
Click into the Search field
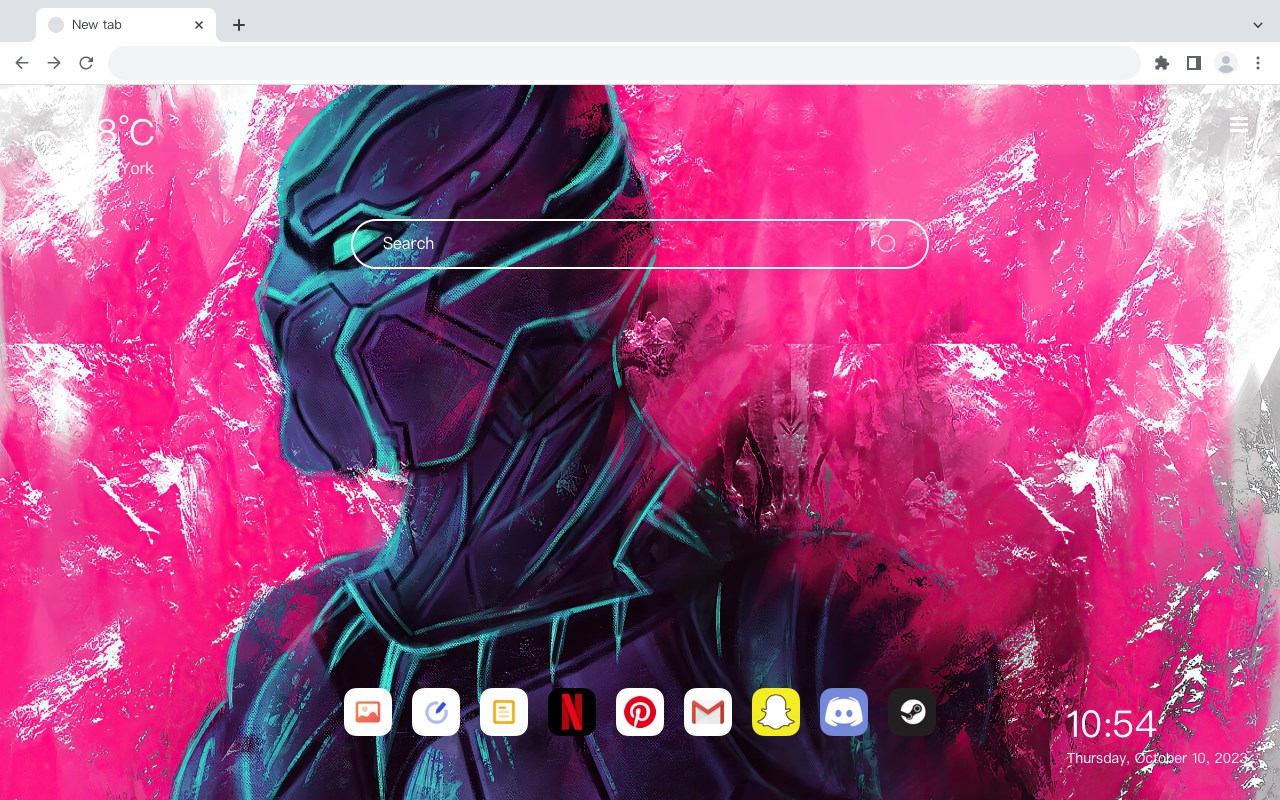[640, 244]
